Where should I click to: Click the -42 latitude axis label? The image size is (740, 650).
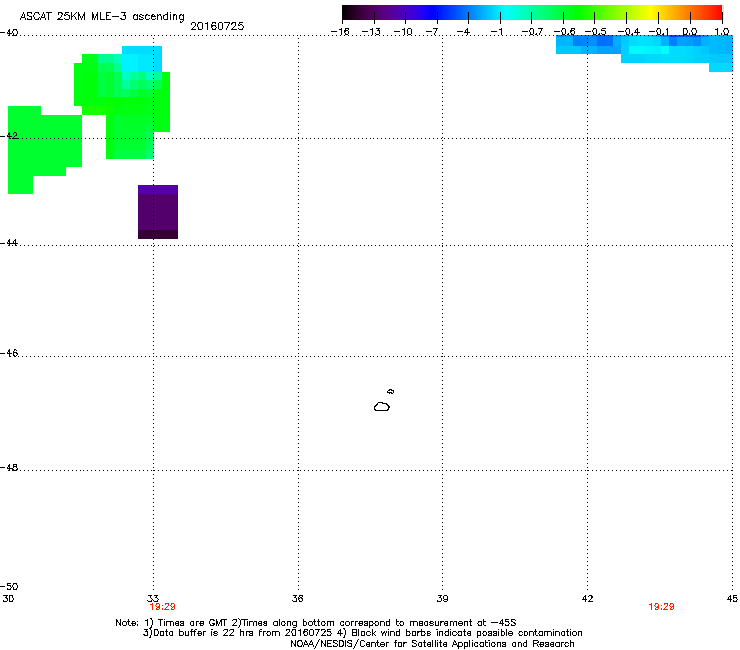pyautogui.click(x=9, y=136)
